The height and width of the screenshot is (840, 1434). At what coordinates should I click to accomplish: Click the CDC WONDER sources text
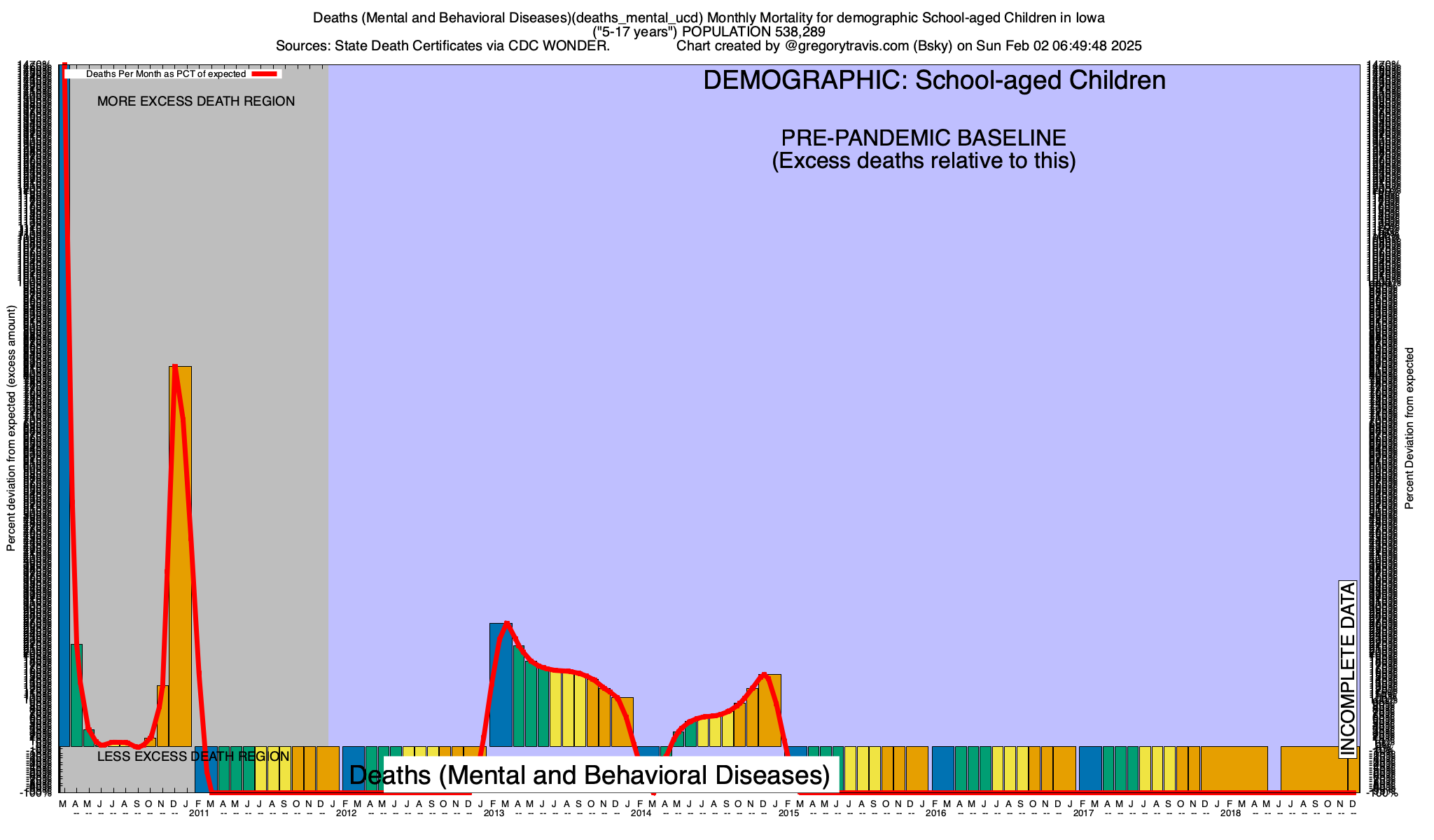(443, 46)
